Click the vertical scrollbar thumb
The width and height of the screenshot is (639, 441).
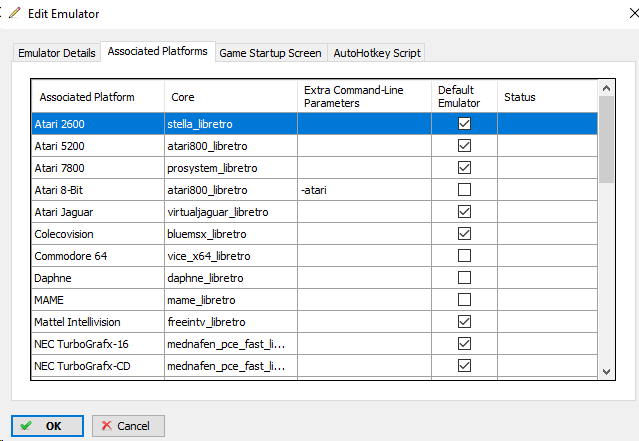[x=606, y=140]
